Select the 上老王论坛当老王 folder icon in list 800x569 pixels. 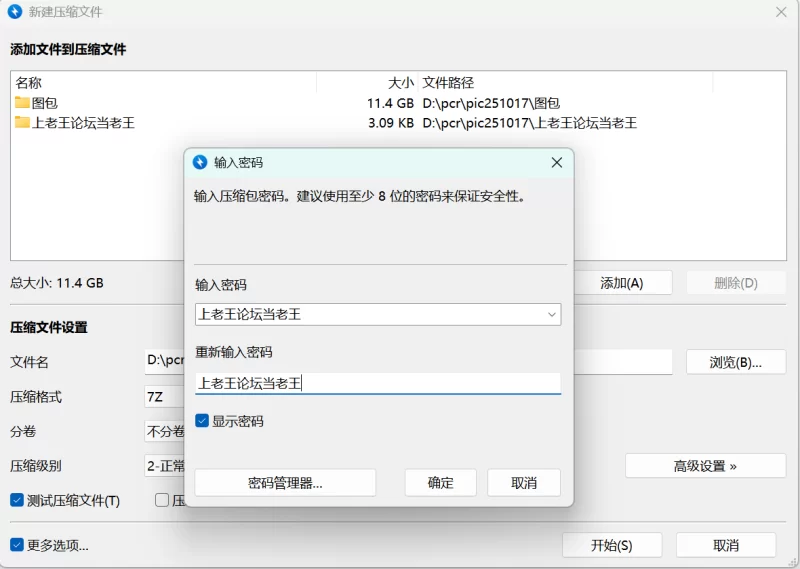22,123
